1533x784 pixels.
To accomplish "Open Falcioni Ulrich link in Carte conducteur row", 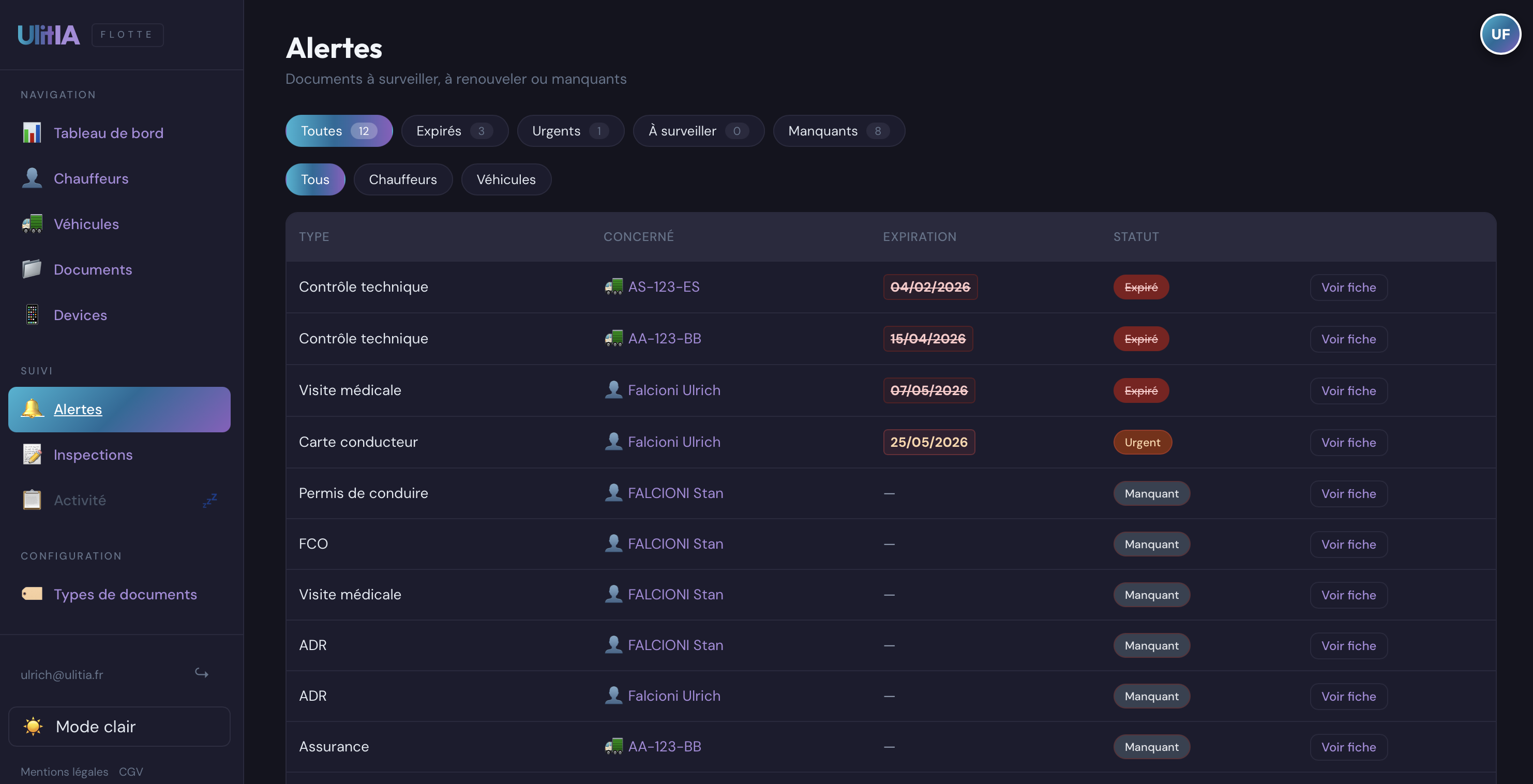I will point(674,442).
